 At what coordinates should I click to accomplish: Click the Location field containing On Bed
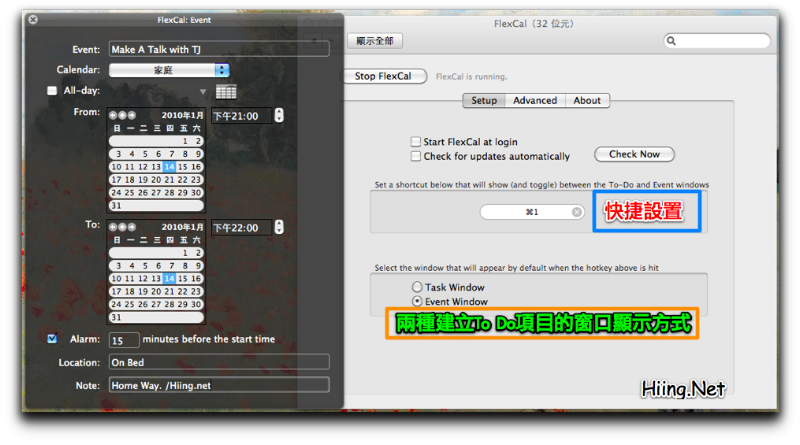pos(219,362)
